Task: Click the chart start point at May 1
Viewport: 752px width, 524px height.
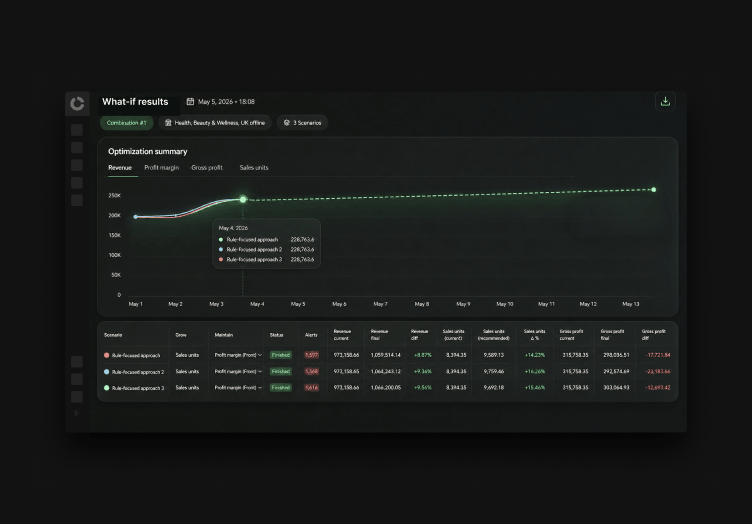Action: (135, 217)
